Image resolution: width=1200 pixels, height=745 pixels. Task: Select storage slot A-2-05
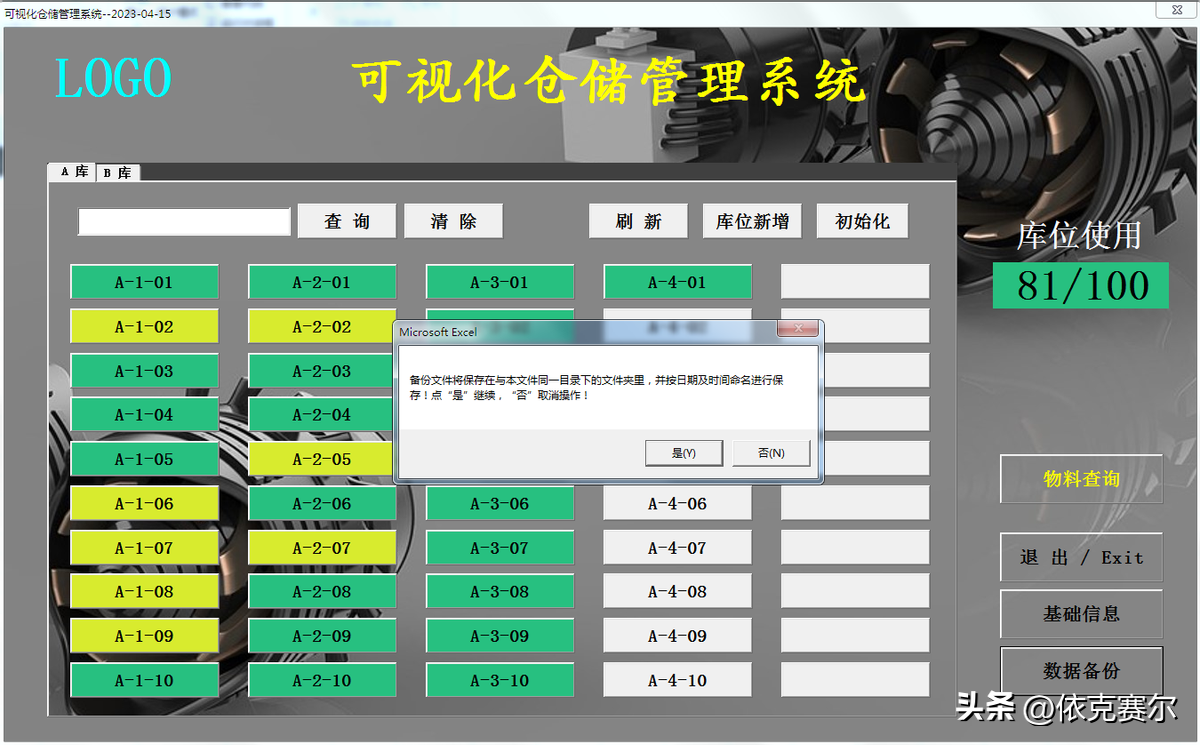(x=322, y=459)
